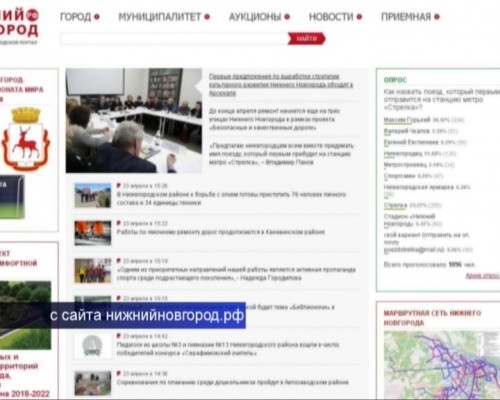Open news about Серафимовский учитель contest winners

[228, 349]
